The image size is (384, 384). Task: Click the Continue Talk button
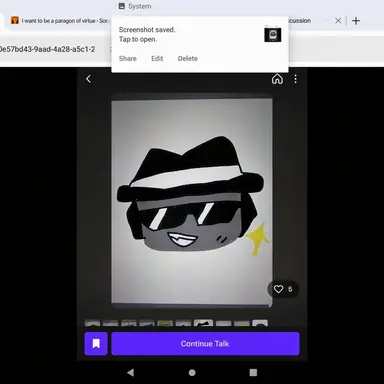click(x=205, y=344)
